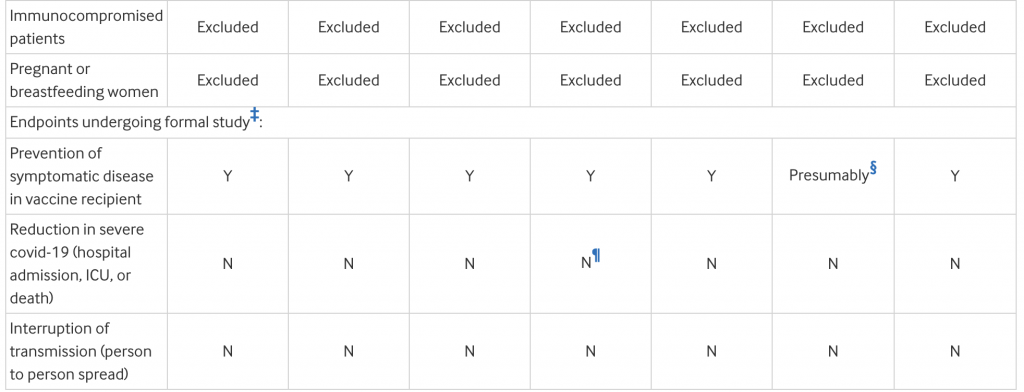
Task: Select first Excluded cell in Immunocompromised row
Action: click(228, 27)
